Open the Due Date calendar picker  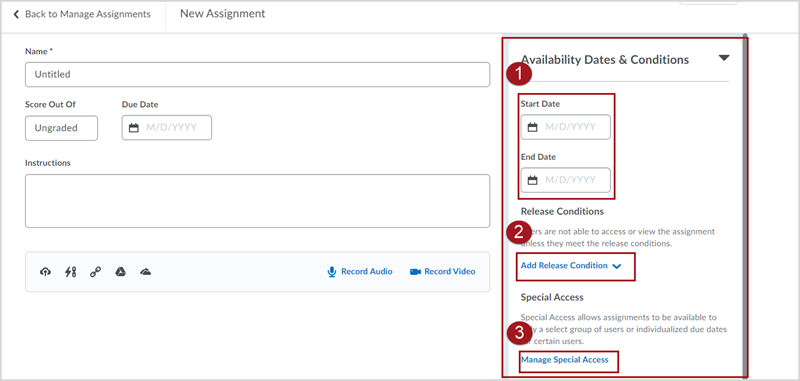134,128
